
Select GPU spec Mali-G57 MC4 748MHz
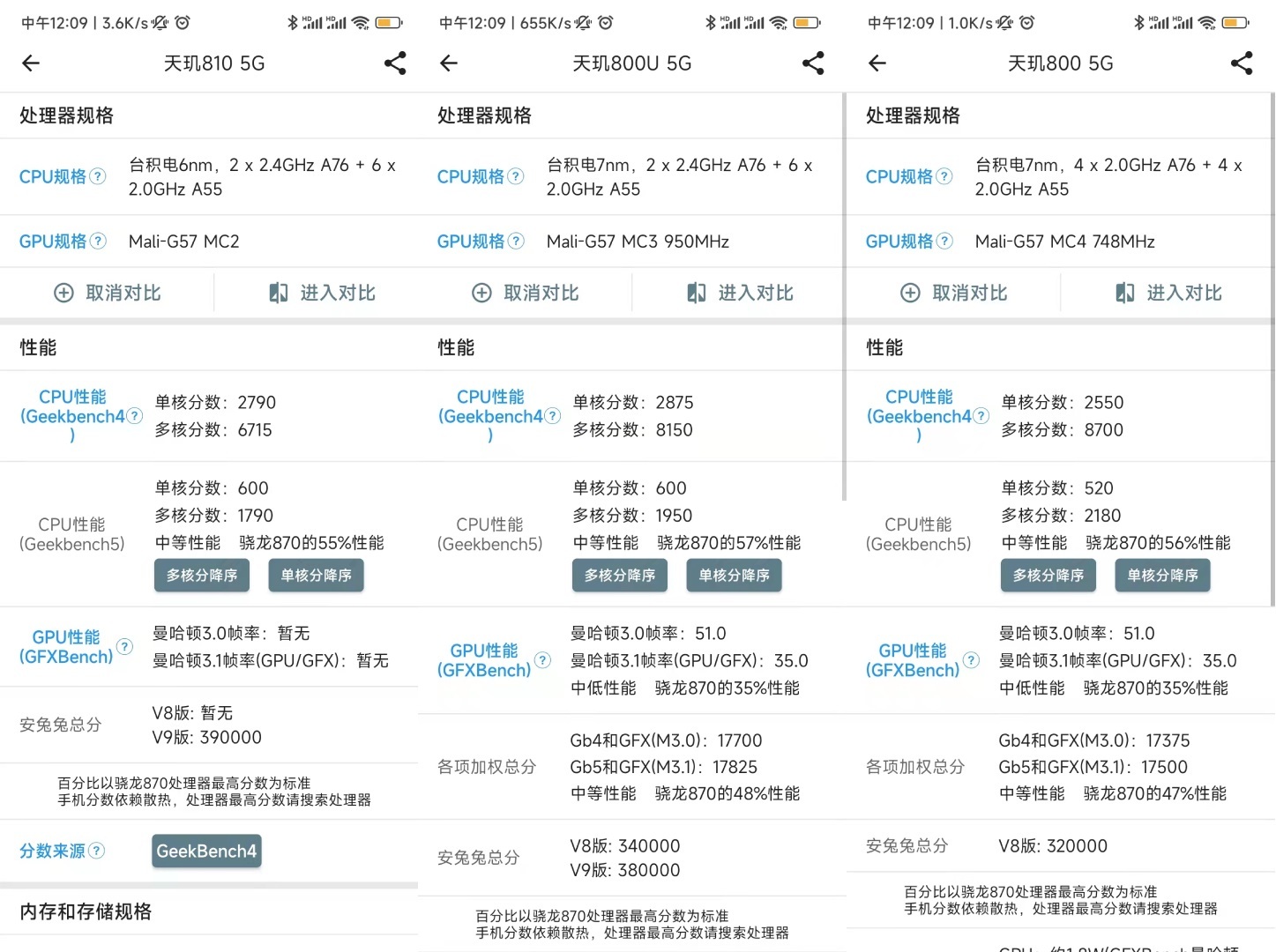pos(1065,242)
